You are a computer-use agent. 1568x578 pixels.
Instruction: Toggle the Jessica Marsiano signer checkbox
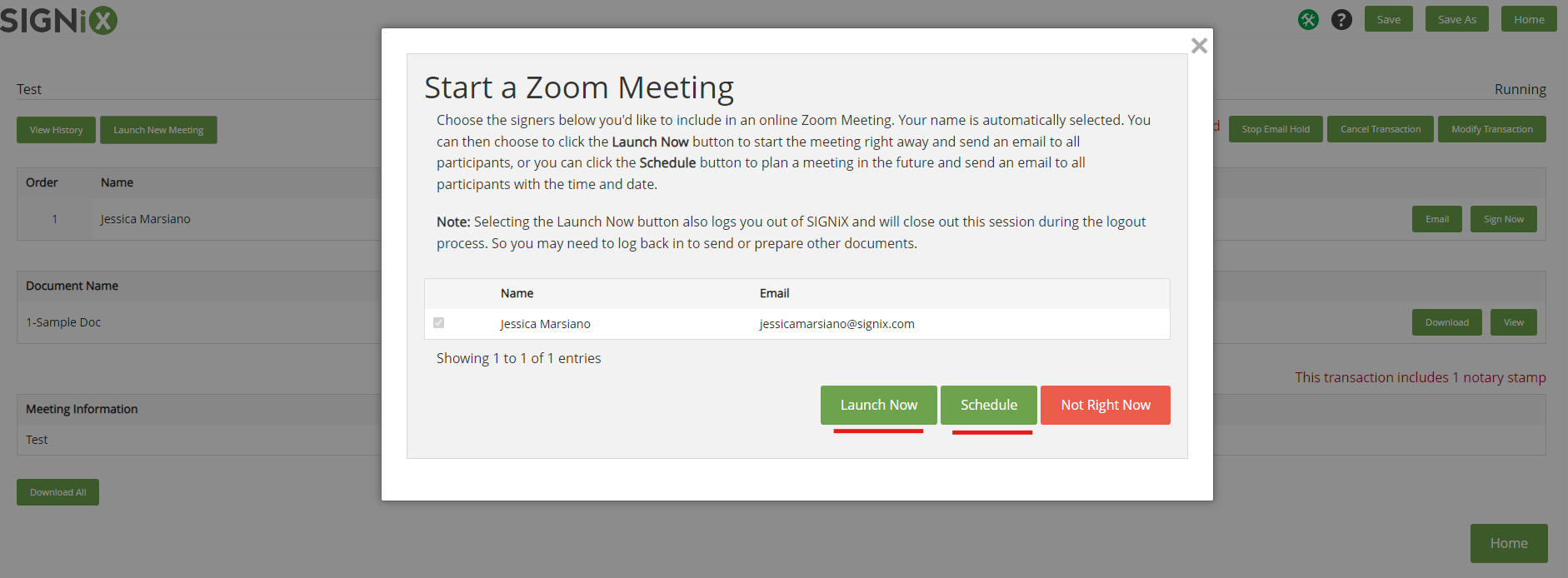(439, 322)
